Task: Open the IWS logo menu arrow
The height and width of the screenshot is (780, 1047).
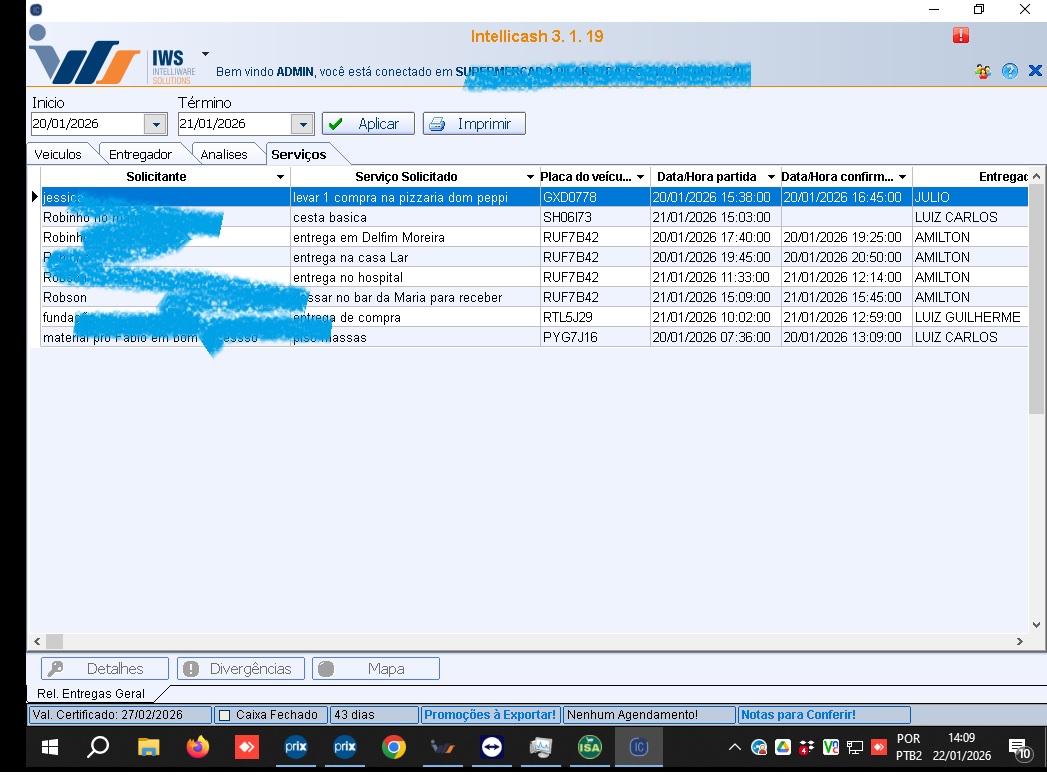Action: (x=205, y=54)
